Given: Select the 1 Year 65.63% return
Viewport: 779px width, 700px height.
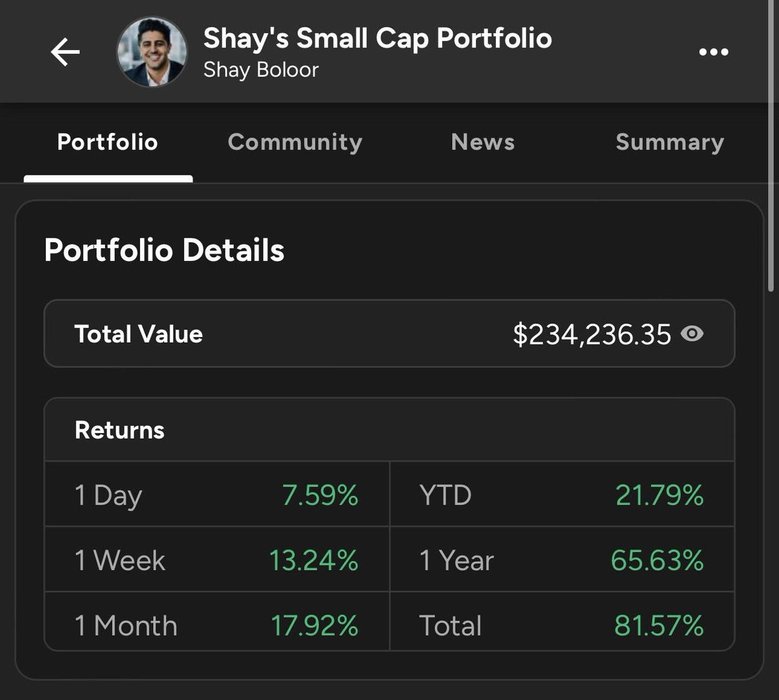Looking at the screenshot, I should (562, 559).
